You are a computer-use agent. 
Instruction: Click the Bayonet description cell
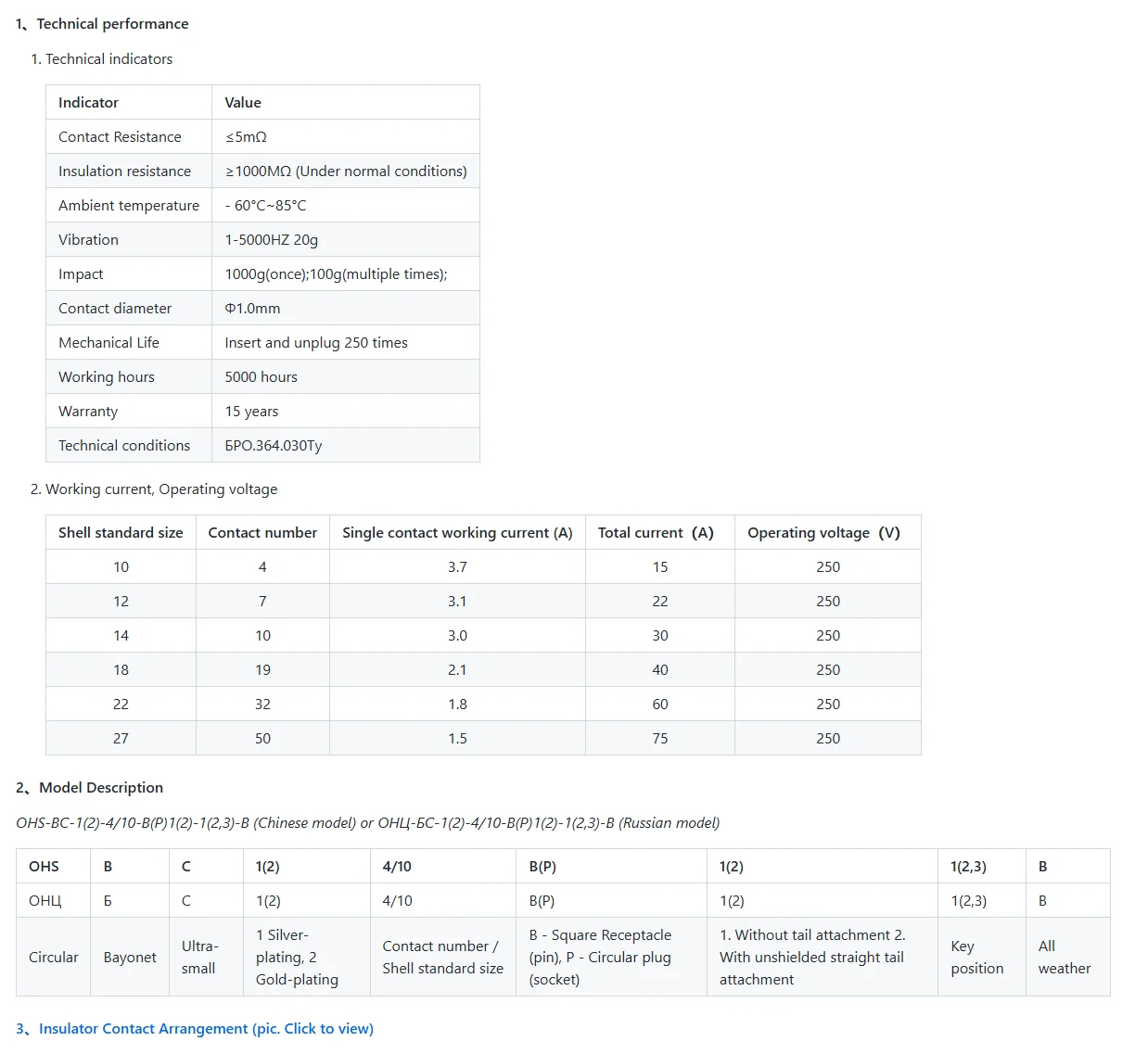coord(130,957)
